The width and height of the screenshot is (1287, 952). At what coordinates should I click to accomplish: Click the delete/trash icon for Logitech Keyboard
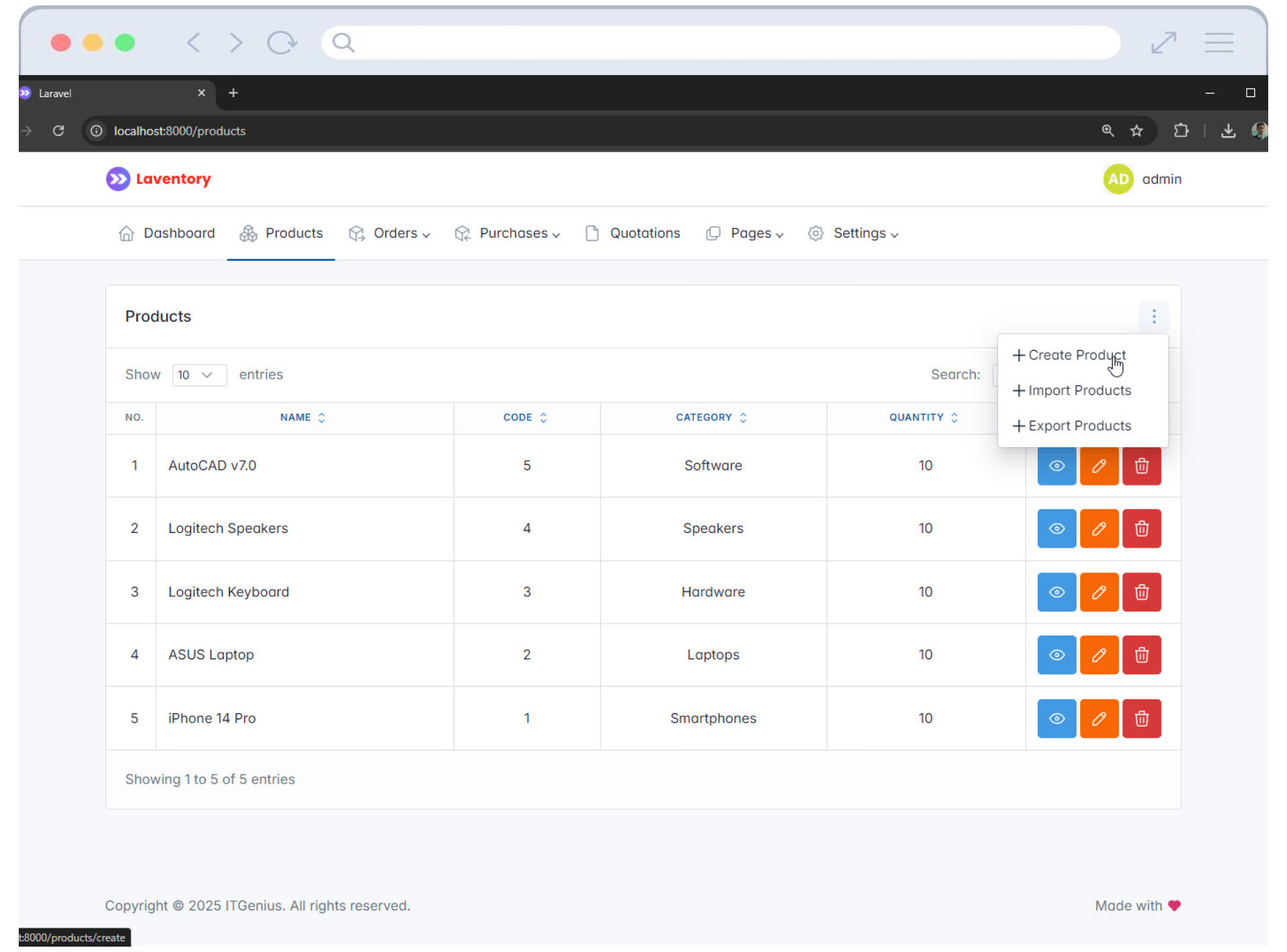[x=1141, y=591]
